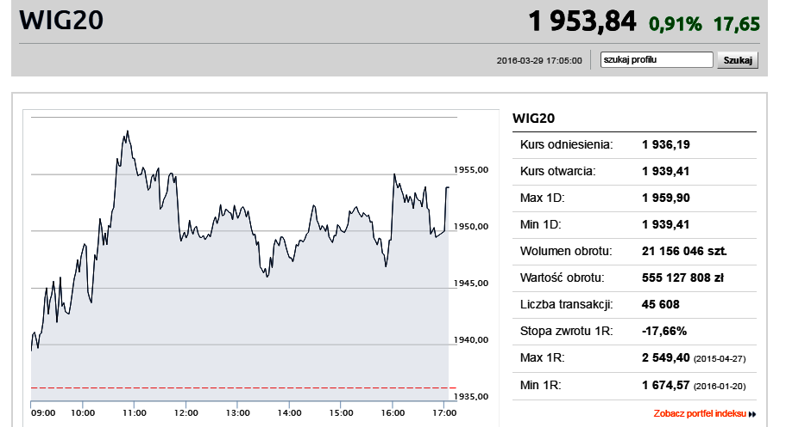The width and height of the screenshot is (786, 427).
Task: Click the 'szukaj profilu' search field
Action: [656, 60]
